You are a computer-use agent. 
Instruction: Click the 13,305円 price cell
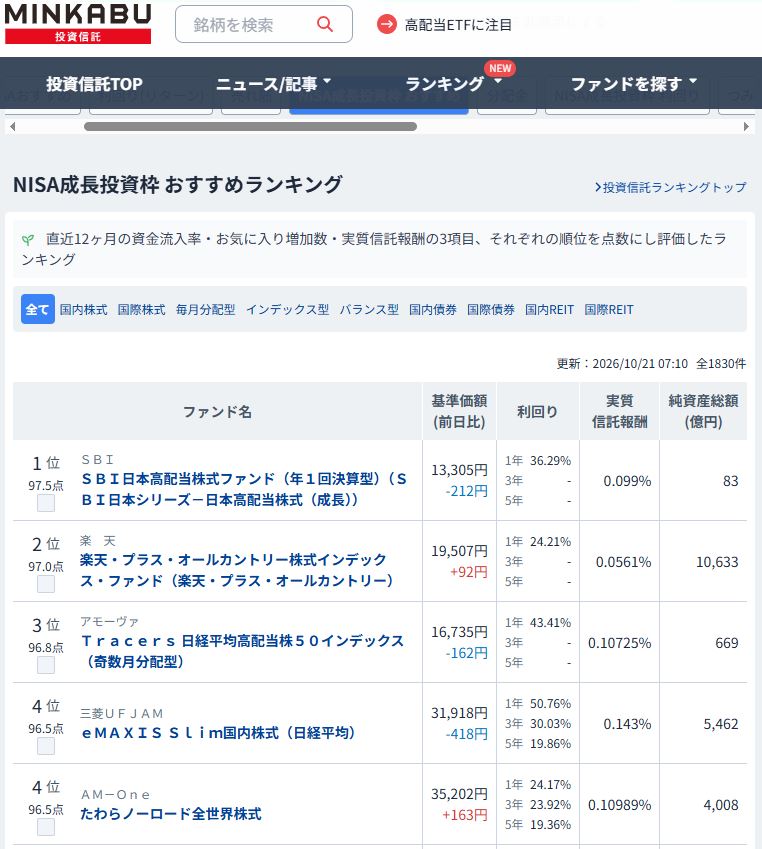click(459, 470)
